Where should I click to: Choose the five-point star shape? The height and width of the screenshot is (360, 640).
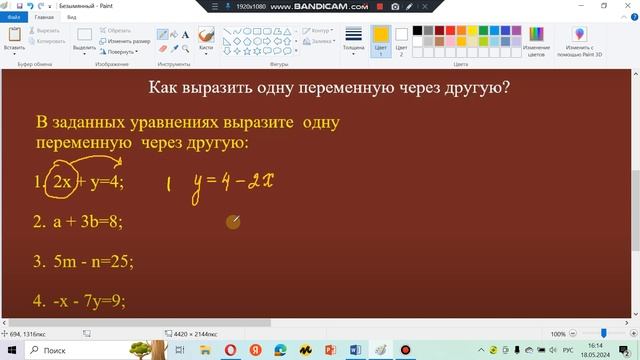(x=247, y=51)
